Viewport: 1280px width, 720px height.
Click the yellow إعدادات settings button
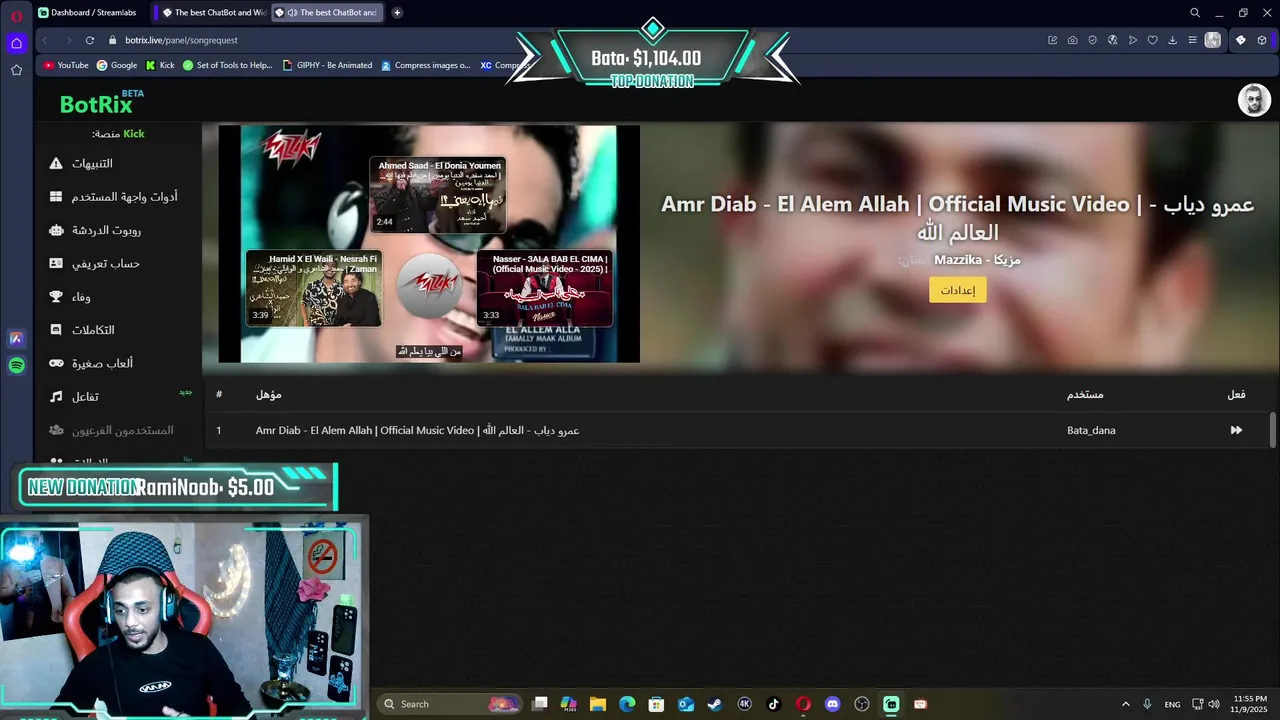pyautogui.click(x=958, y=290)
